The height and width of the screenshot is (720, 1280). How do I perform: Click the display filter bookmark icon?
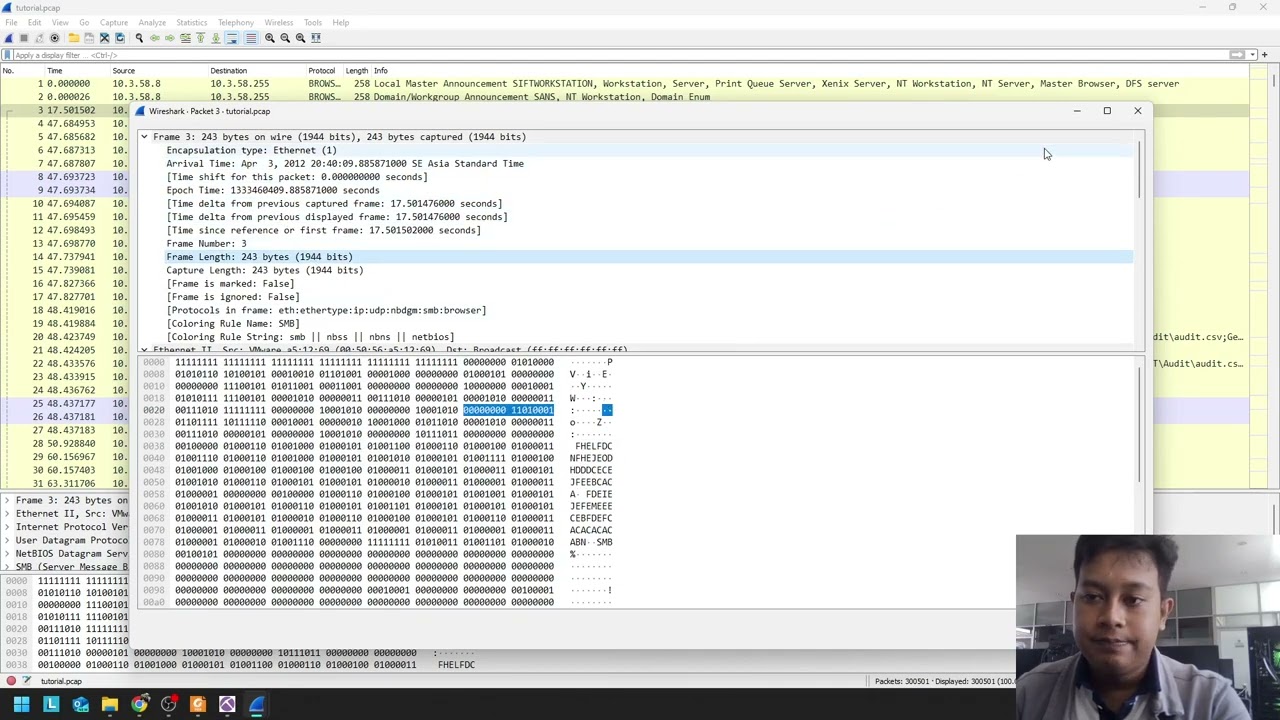(x=8, y=55)
